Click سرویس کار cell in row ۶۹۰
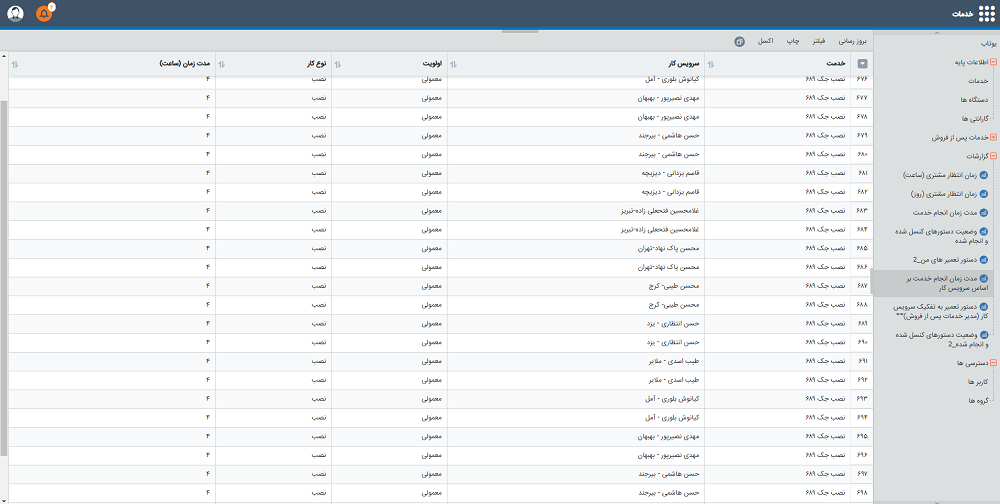The width and height of the screenshot is (1000, 504). pyautogui.click(x=575, y=343)
